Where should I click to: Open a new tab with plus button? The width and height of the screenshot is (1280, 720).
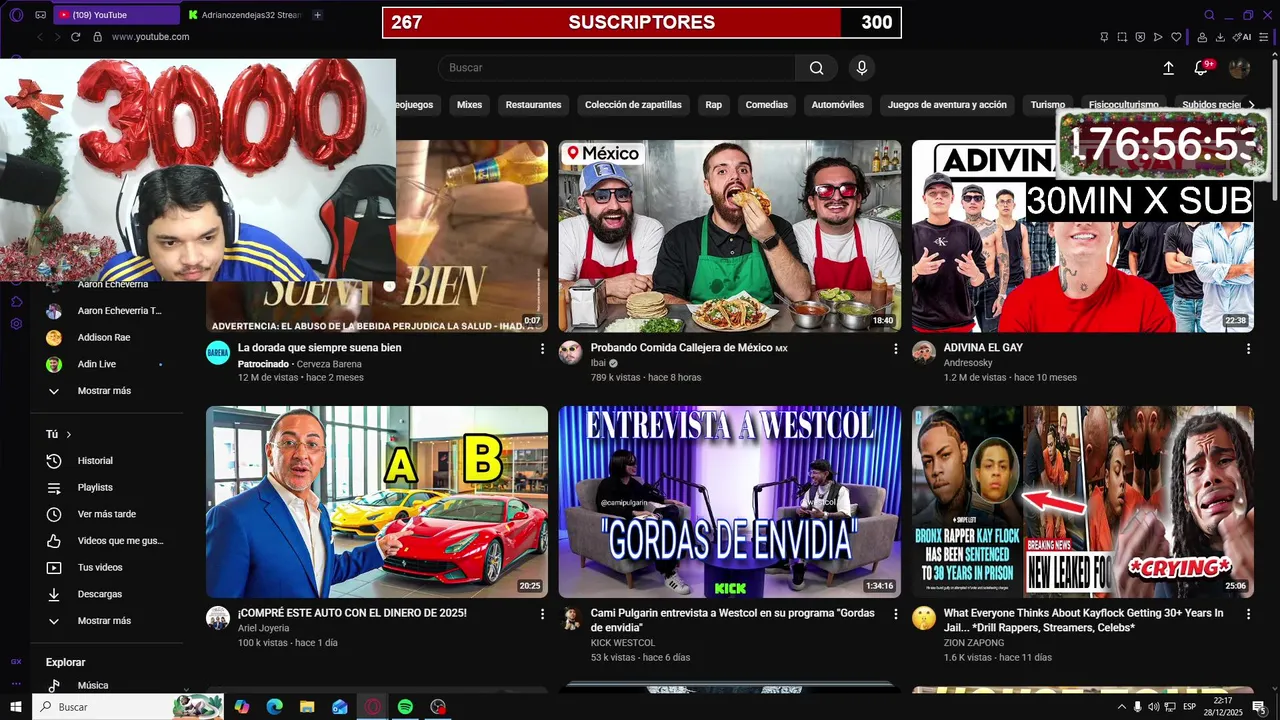tap(317, 15)
